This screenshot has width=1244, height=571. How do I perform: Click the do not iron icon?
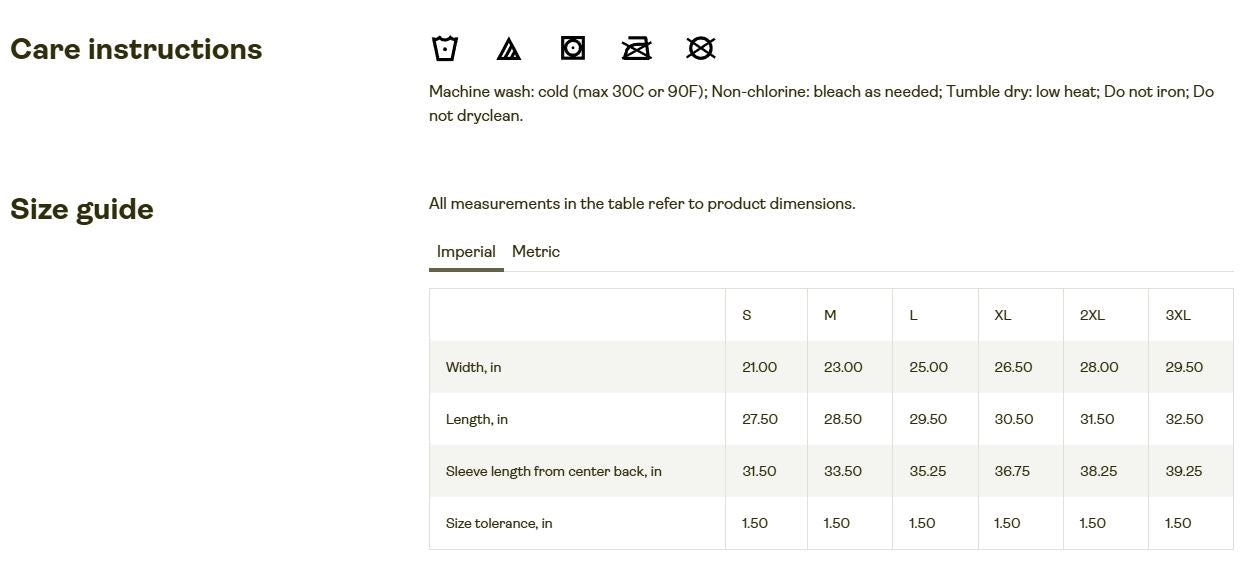point(637,48)
